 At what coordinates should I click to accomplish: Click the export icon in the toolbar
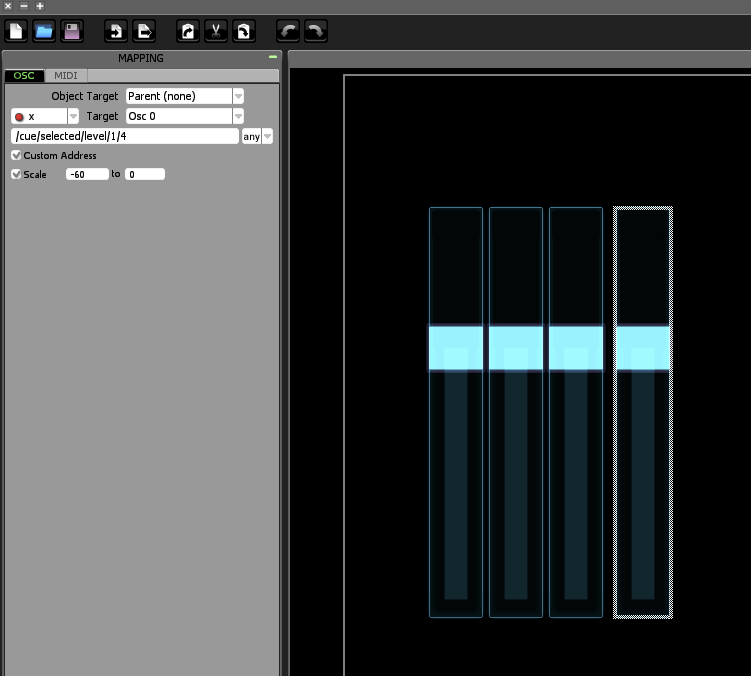tap(144, 31)
